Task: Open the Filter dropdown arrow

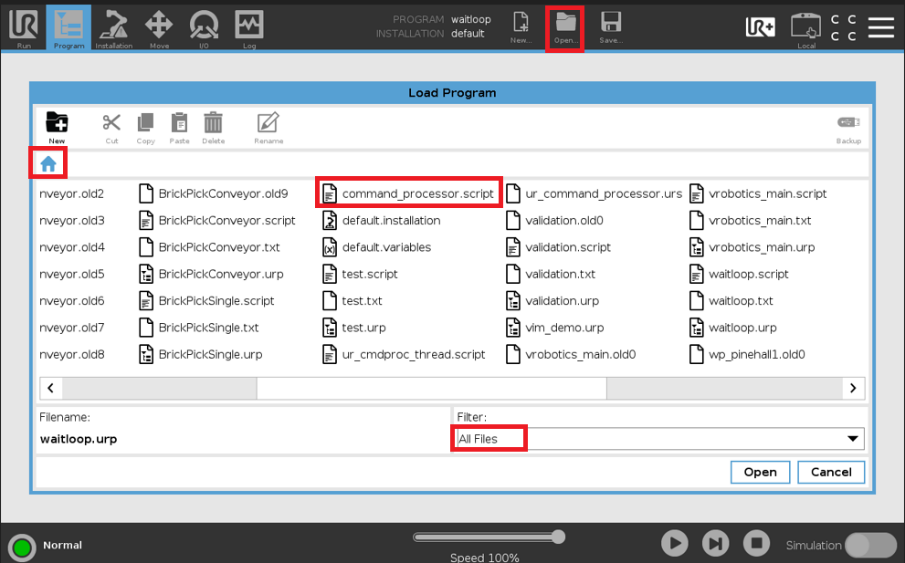Action: click(x=852, y=439)
